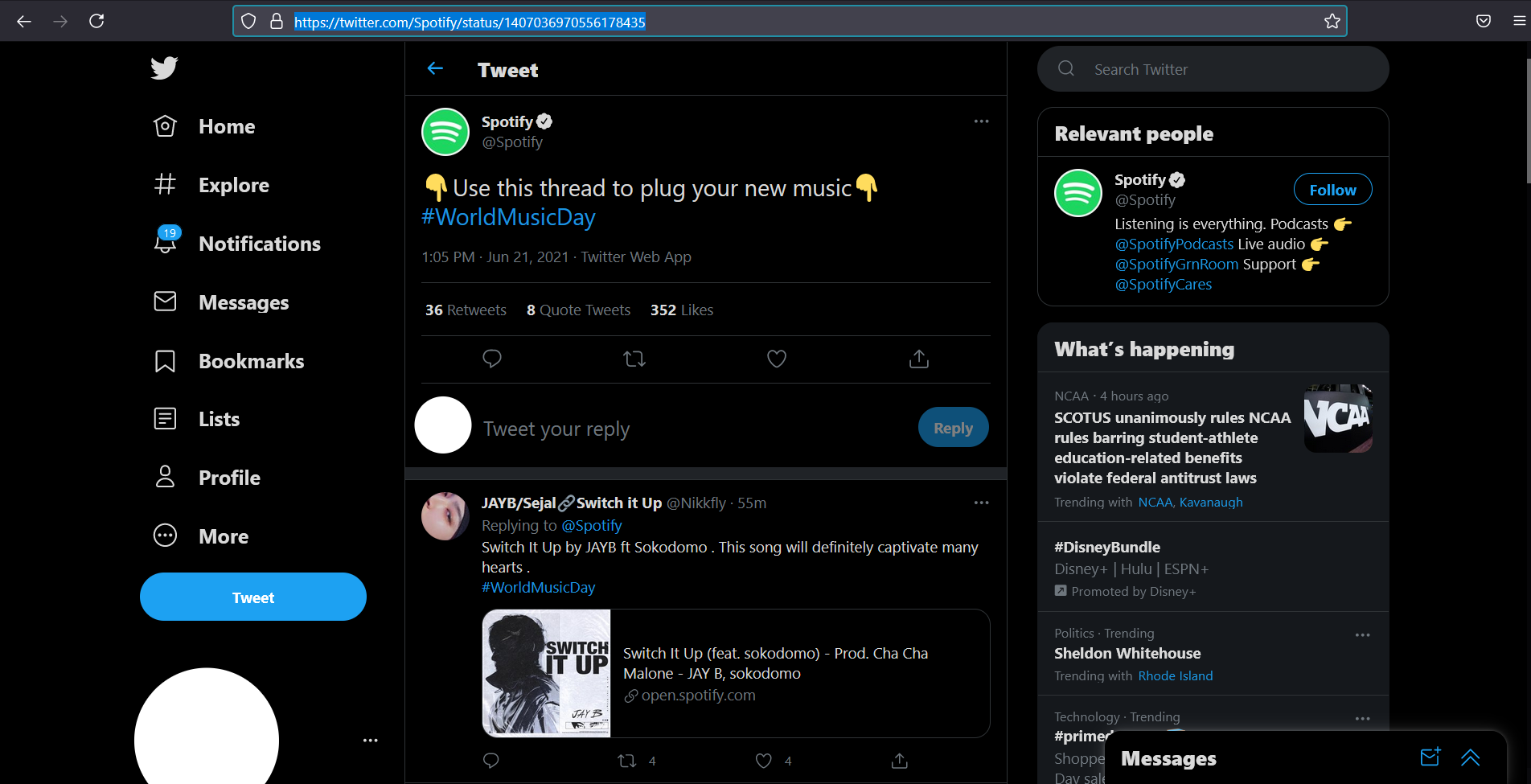The image size is (1531, 784).
Task: Open more options on Sheldon Whitehouse trend
Action: [x=1362, y=635]
